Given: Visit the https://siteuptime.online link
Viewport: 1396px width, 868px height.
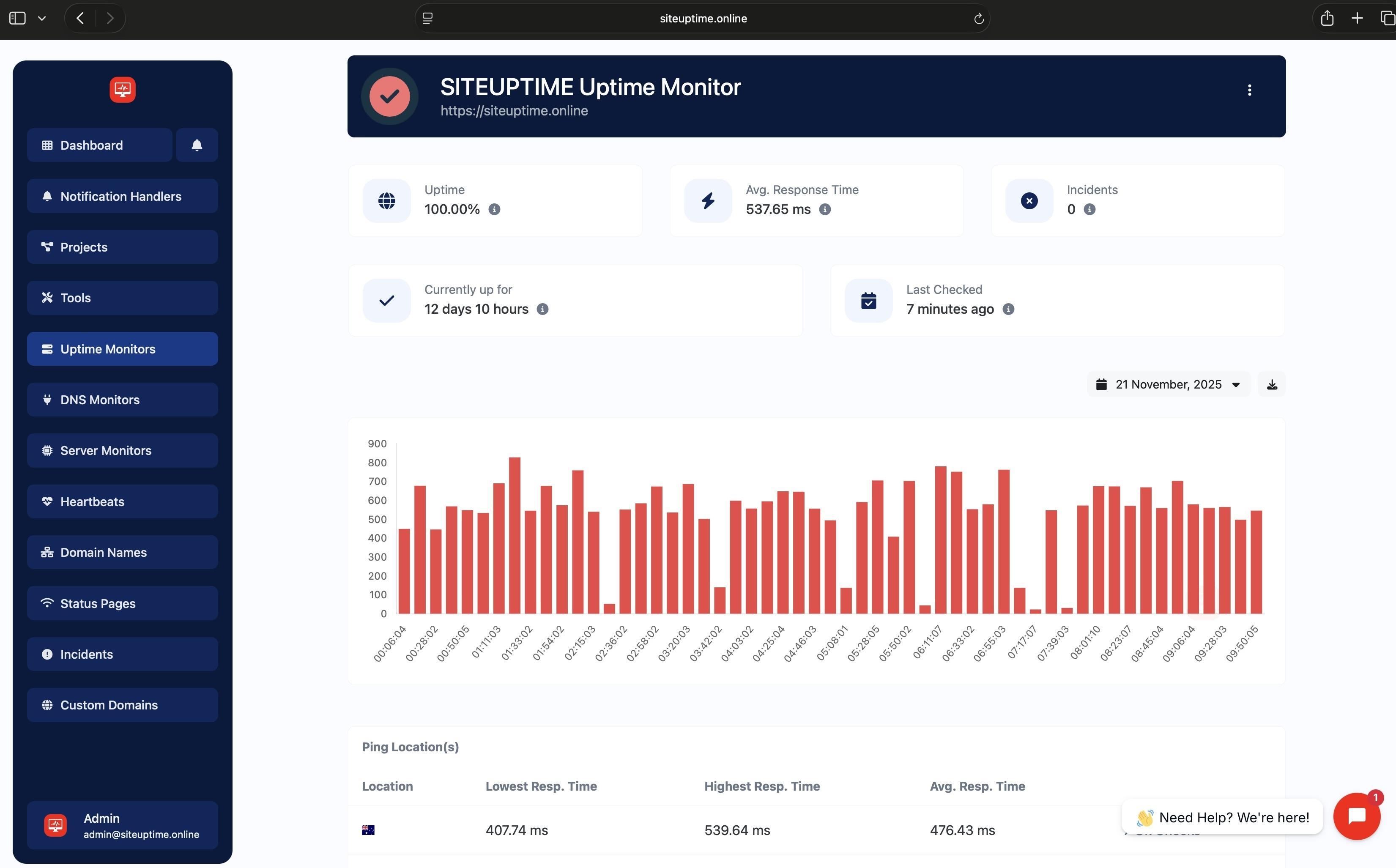Looking at the screenshot, I should [x=514, y=111].
